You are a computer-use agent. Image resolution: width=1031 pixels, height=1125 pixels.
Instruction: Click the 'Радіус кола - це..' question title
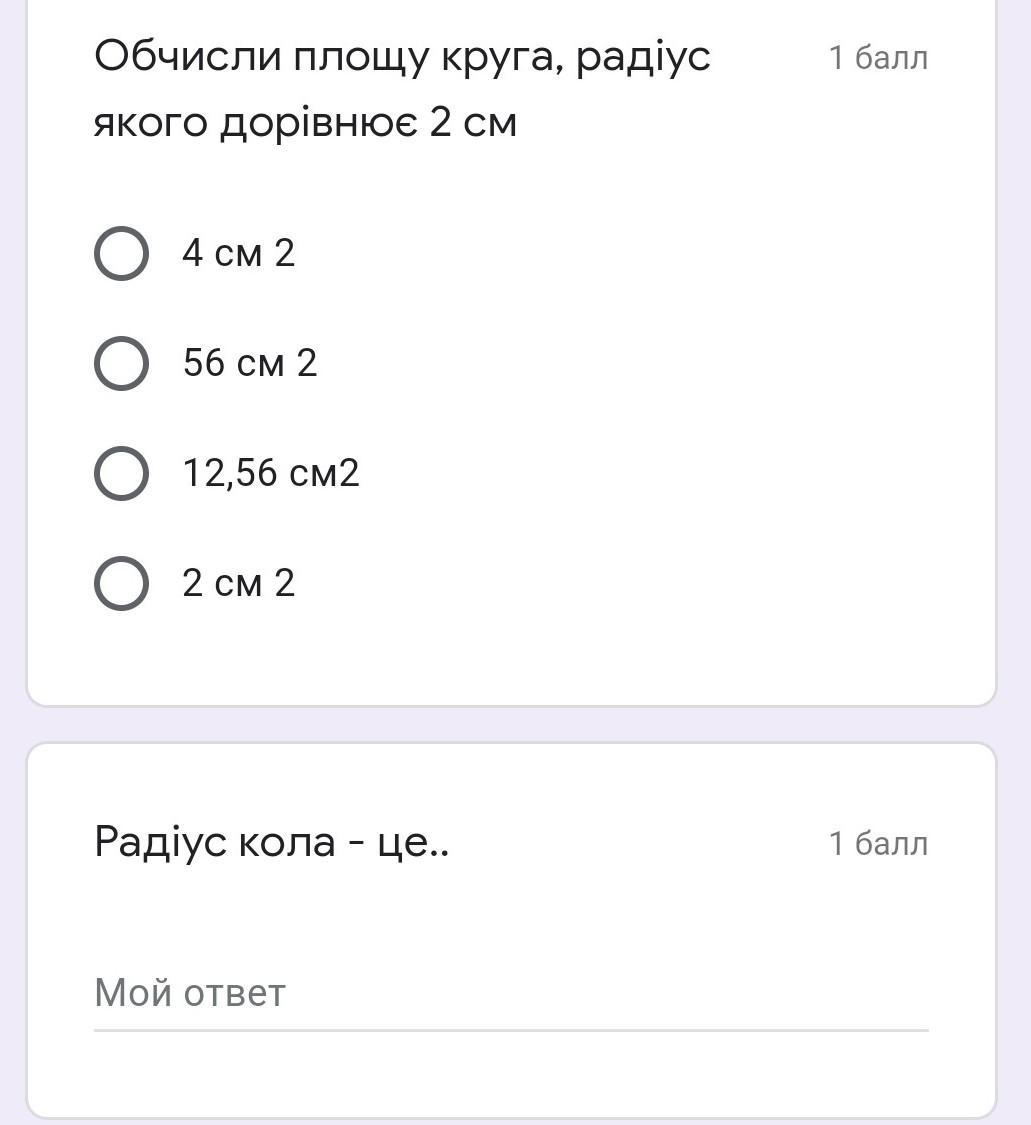pyautogui.click(x=271, y=842)
